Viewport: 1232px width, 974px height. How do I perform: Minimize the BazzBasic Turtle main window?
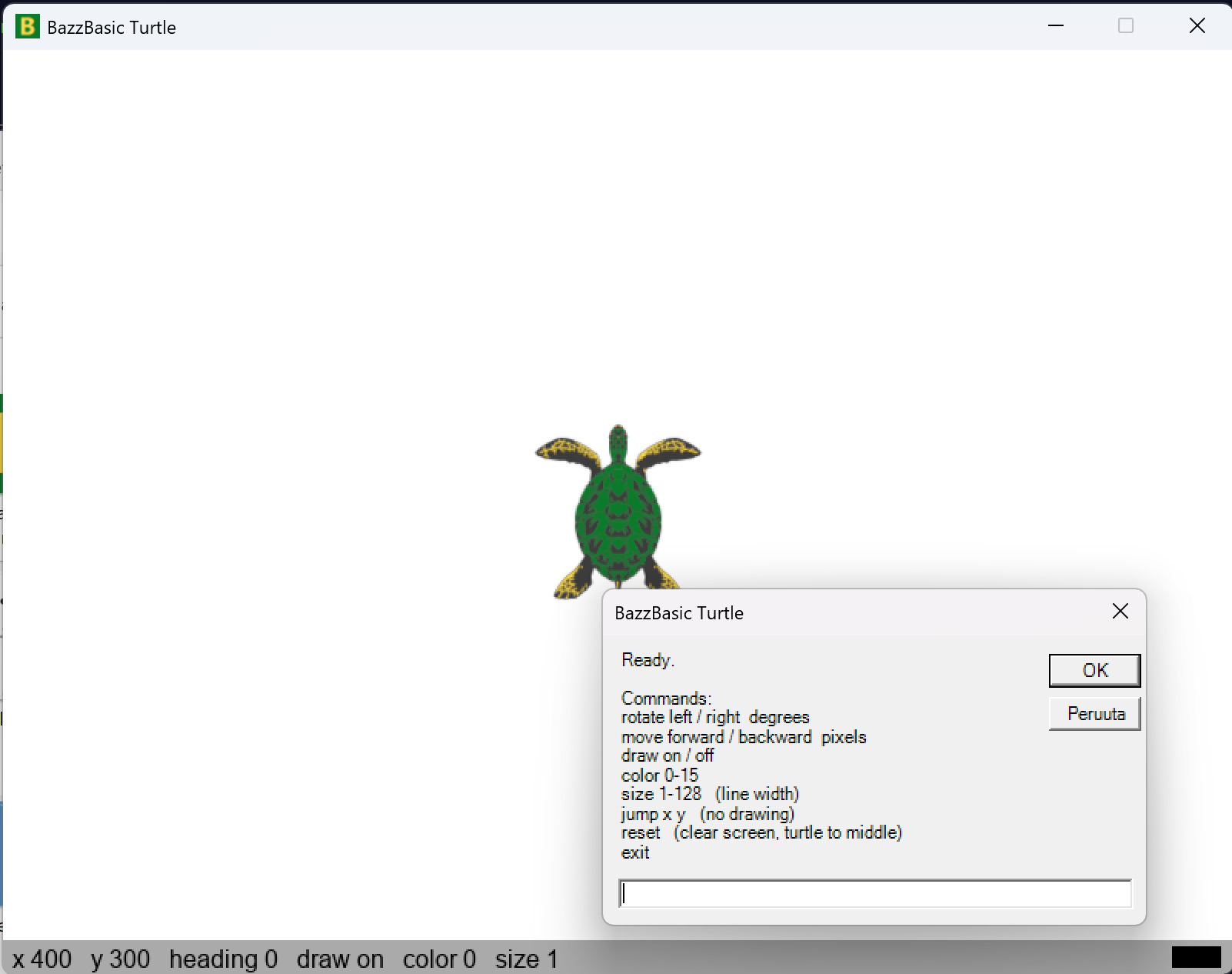point(1056,26)
